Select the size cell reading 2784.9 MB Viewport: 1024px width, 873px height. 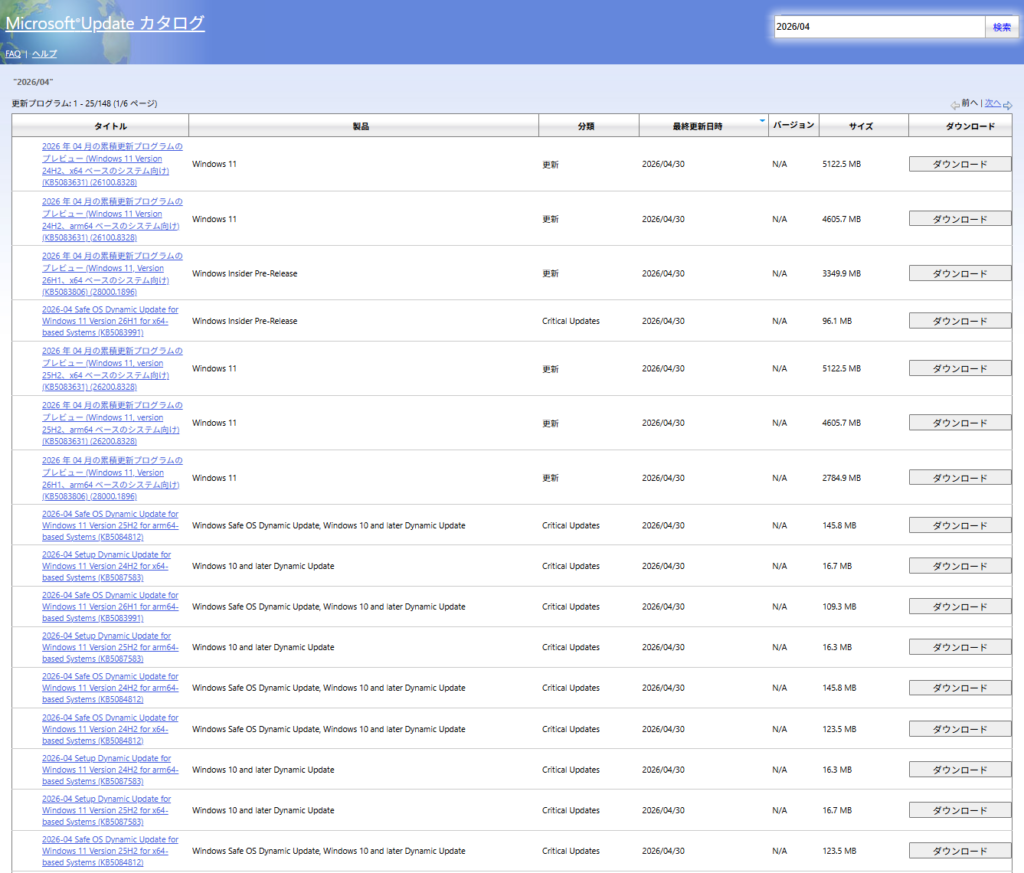[x=841, y=478]
